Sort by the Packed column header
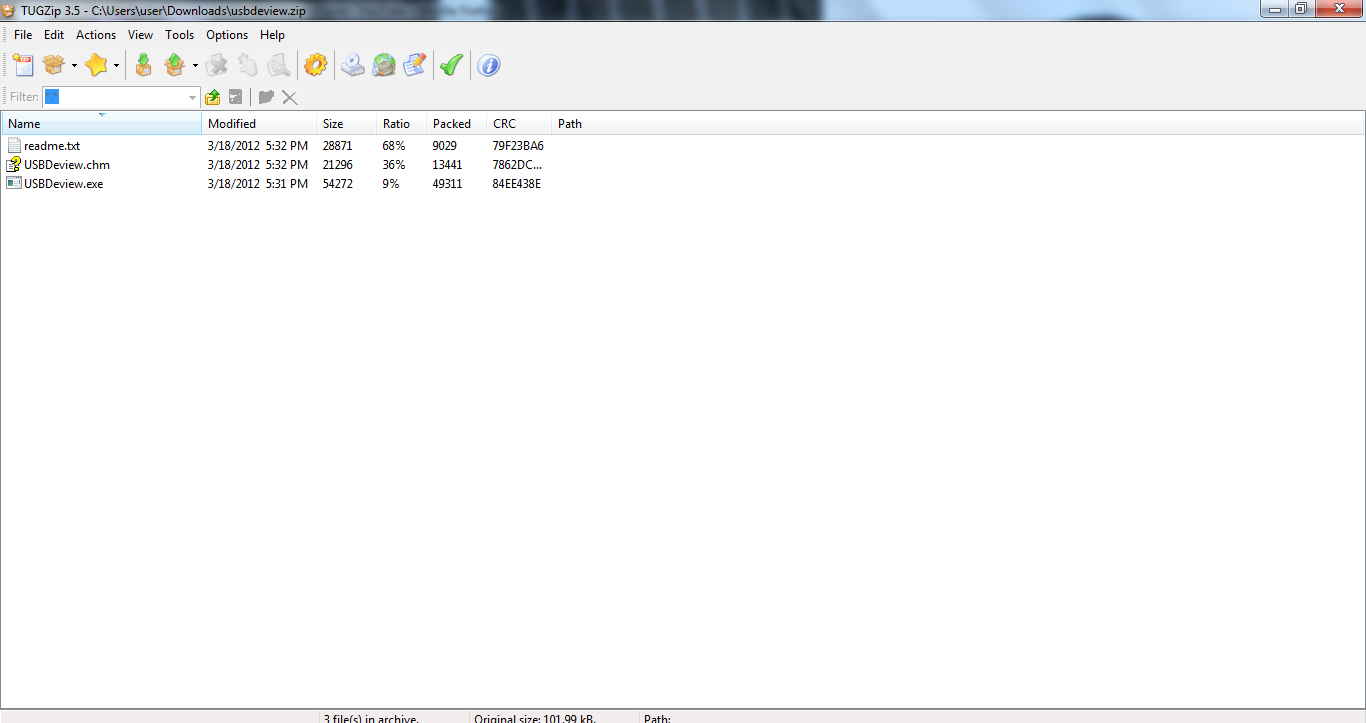The width and height of the screenshot is (1366, 723). [457, 124]
